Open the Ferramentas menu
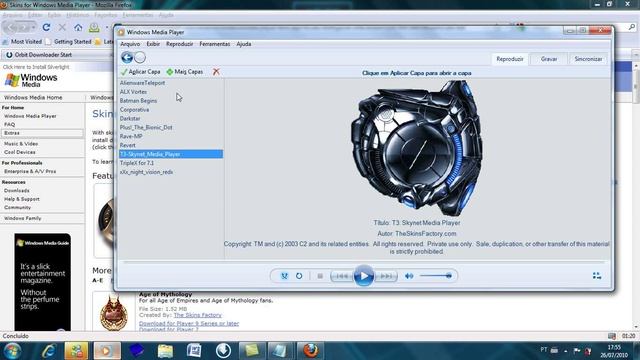Screen dimensions: 640x360 [215, 44]
